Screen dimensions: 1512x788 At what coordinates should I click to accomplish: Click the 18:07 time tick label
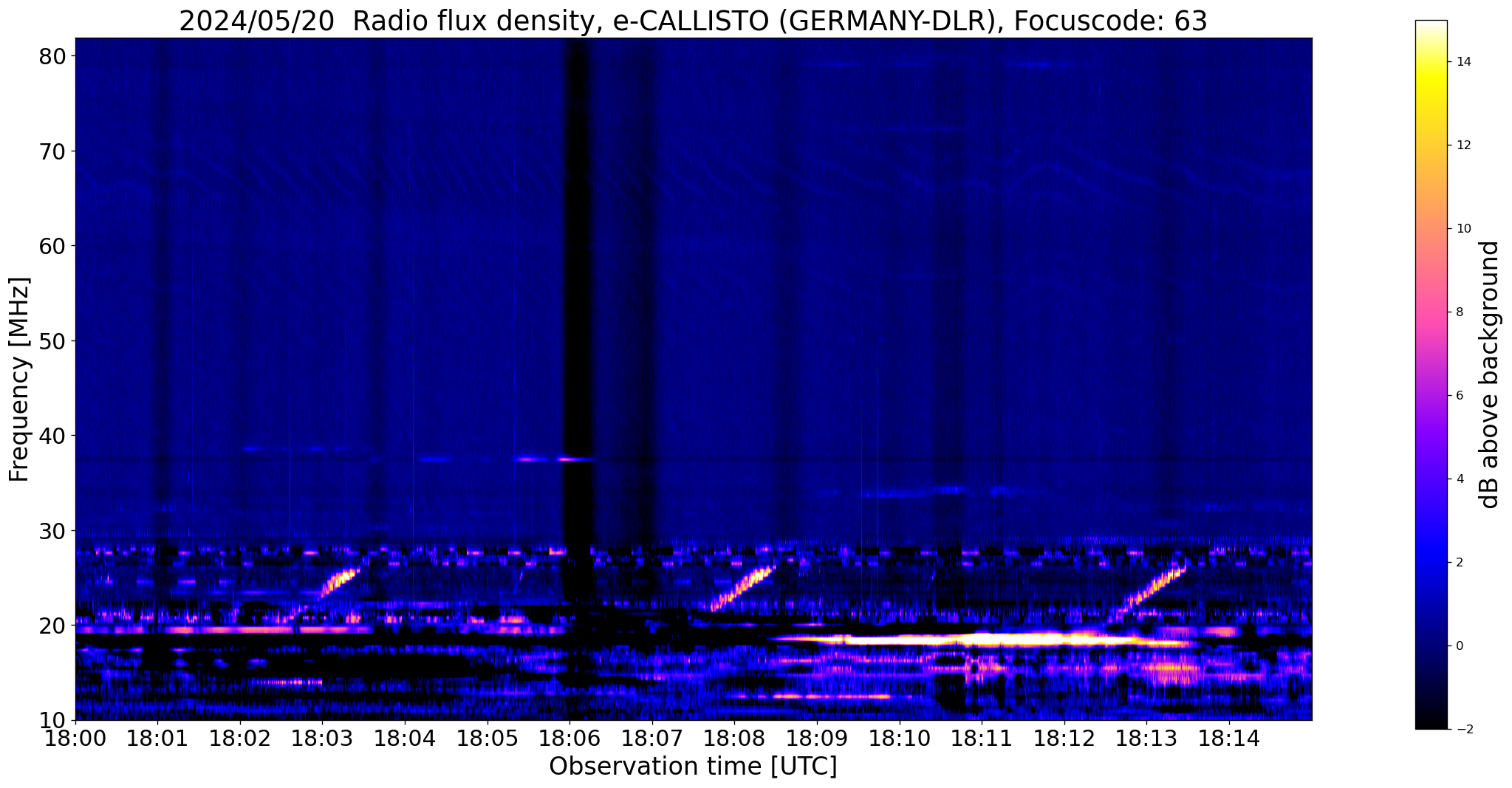pos(652,738)
